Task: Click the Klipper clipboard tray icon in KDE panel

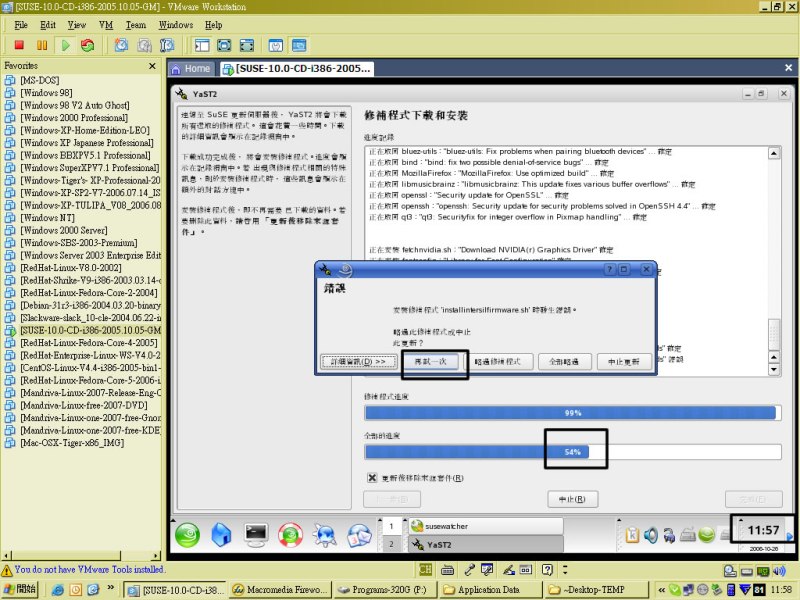Action: tap(632, 535)
